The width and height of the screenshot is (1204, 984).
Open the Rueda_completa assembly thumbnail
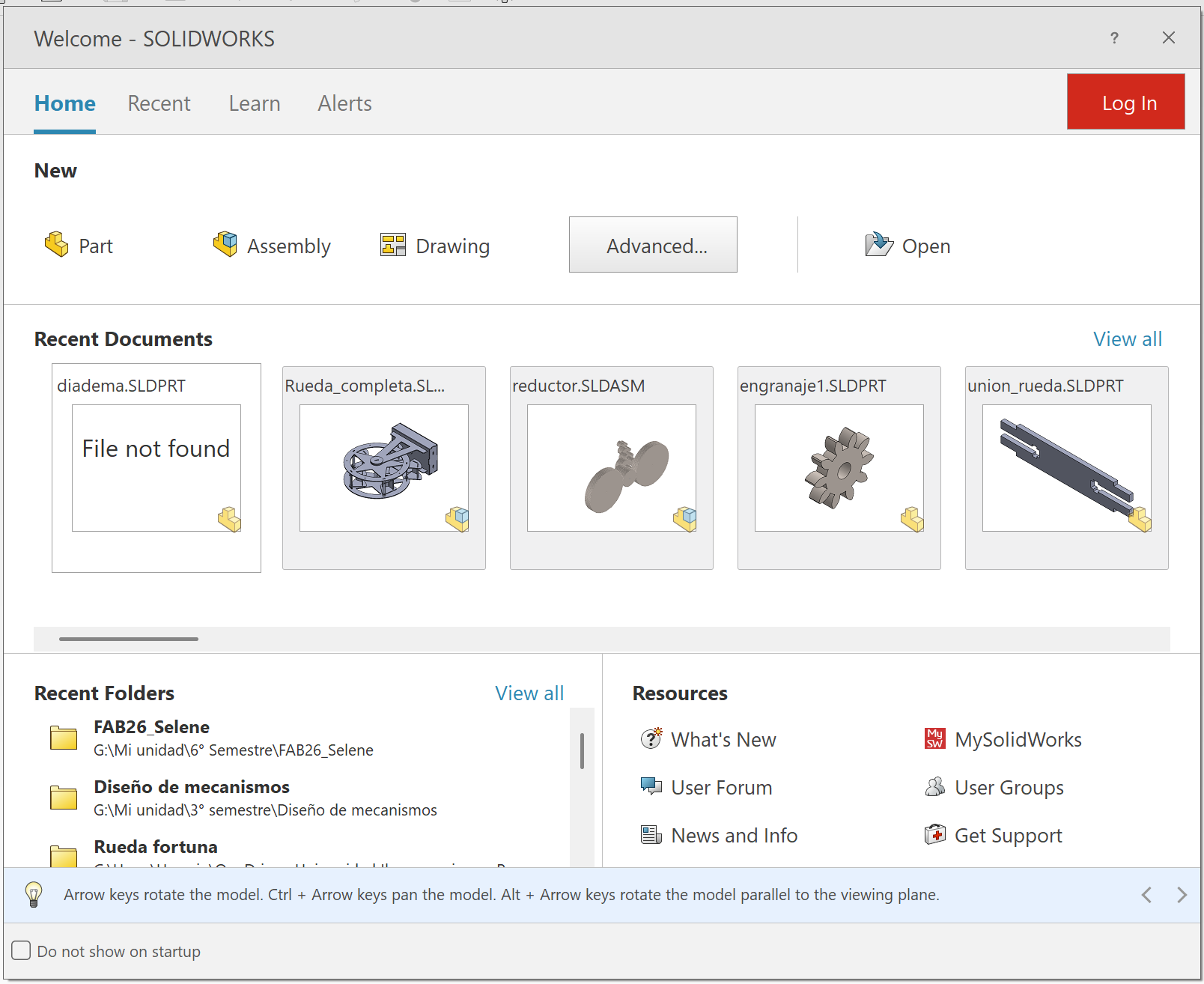point(384,468)
